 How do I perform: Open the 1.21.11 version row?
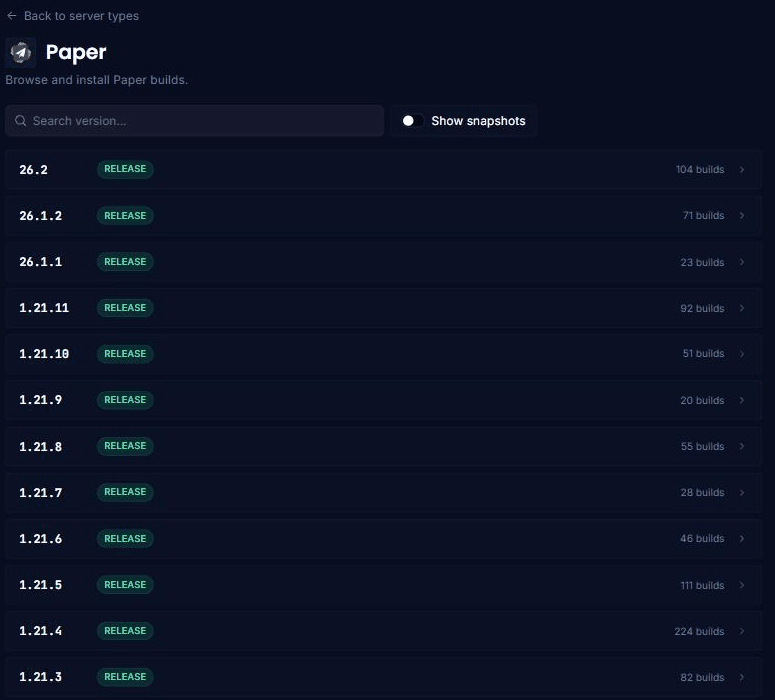(383, 308)
